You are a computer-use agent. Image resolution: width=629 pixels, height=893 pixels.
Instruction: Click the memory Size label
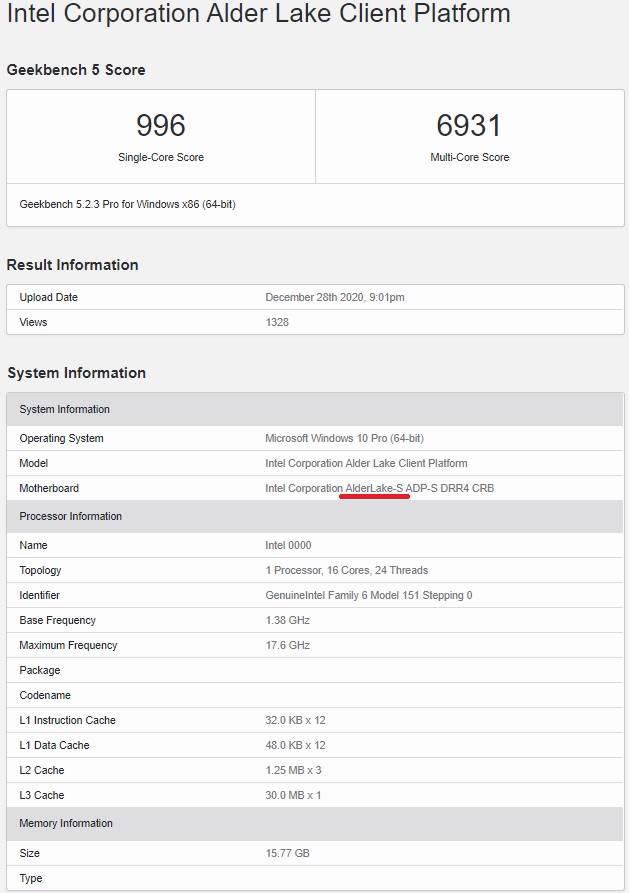coord(30,854)
